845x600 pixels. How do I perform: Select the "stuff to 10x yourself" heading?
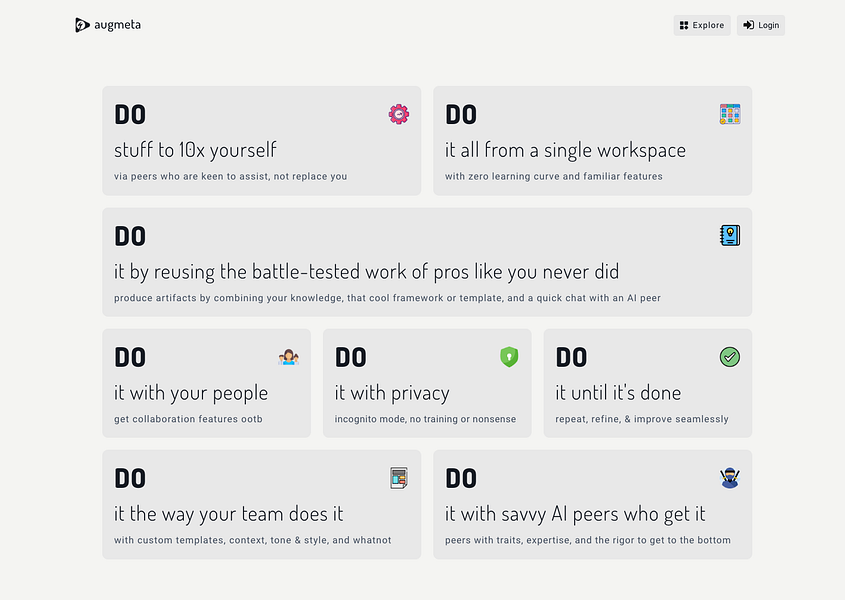[195, 151]
